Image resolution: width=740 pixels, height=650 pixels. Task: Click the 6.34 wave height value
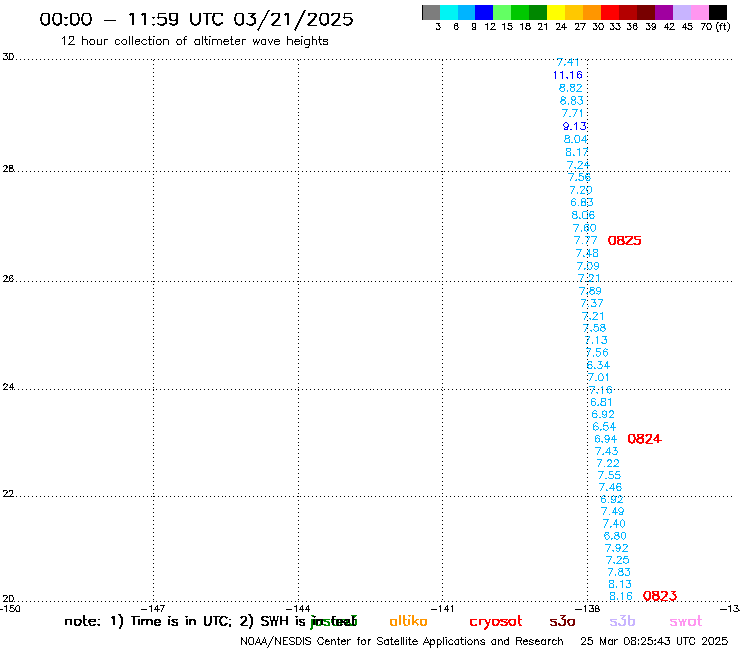(598, 365)
